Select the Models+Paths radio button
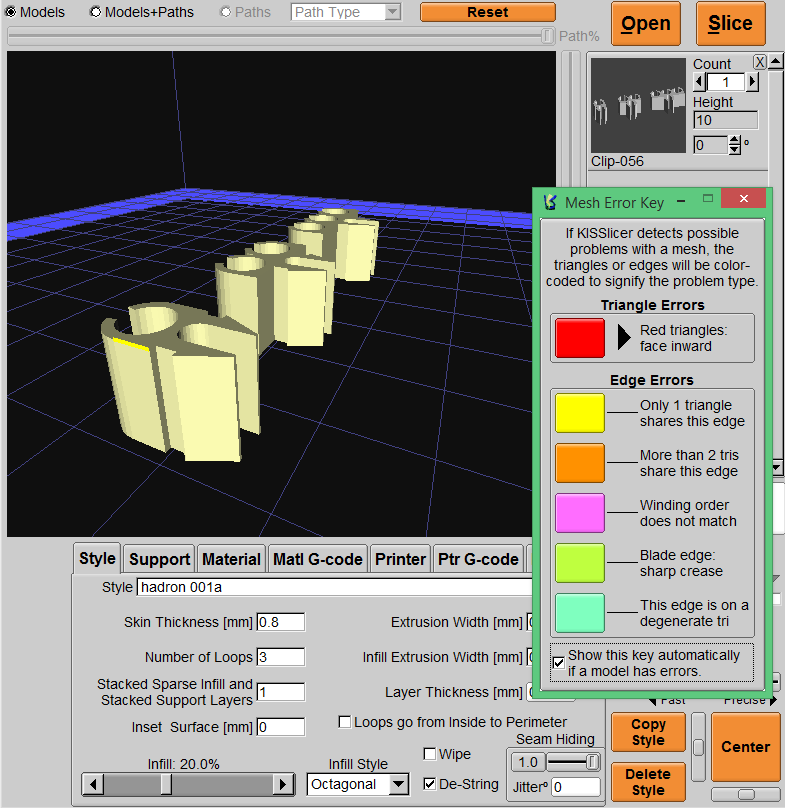The image size is (785, 808). click(x=96, y=12)
